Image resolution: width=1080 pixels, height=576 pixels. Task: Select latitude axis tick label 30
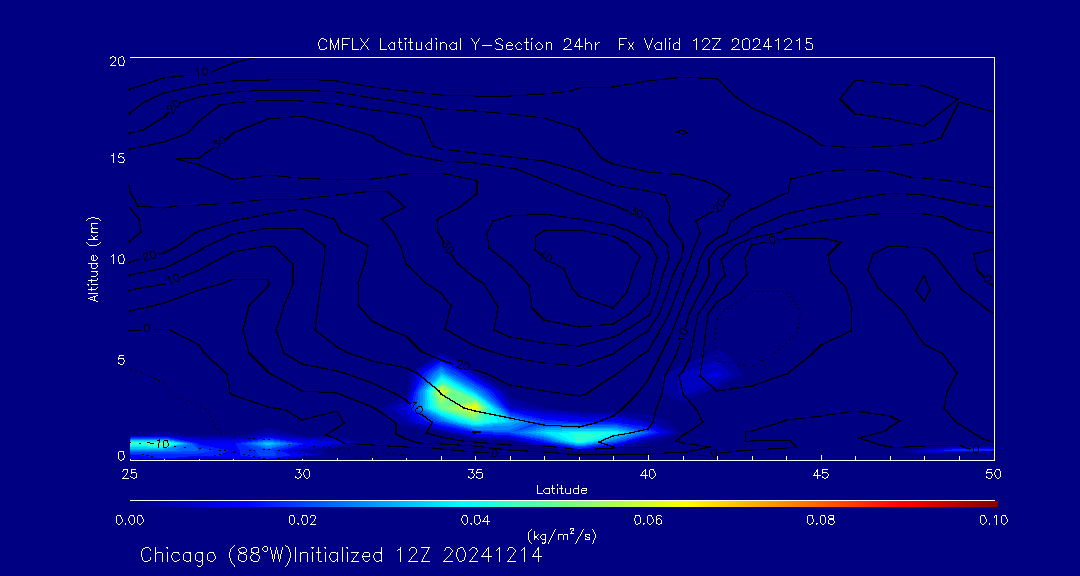[x=302, y=473]
